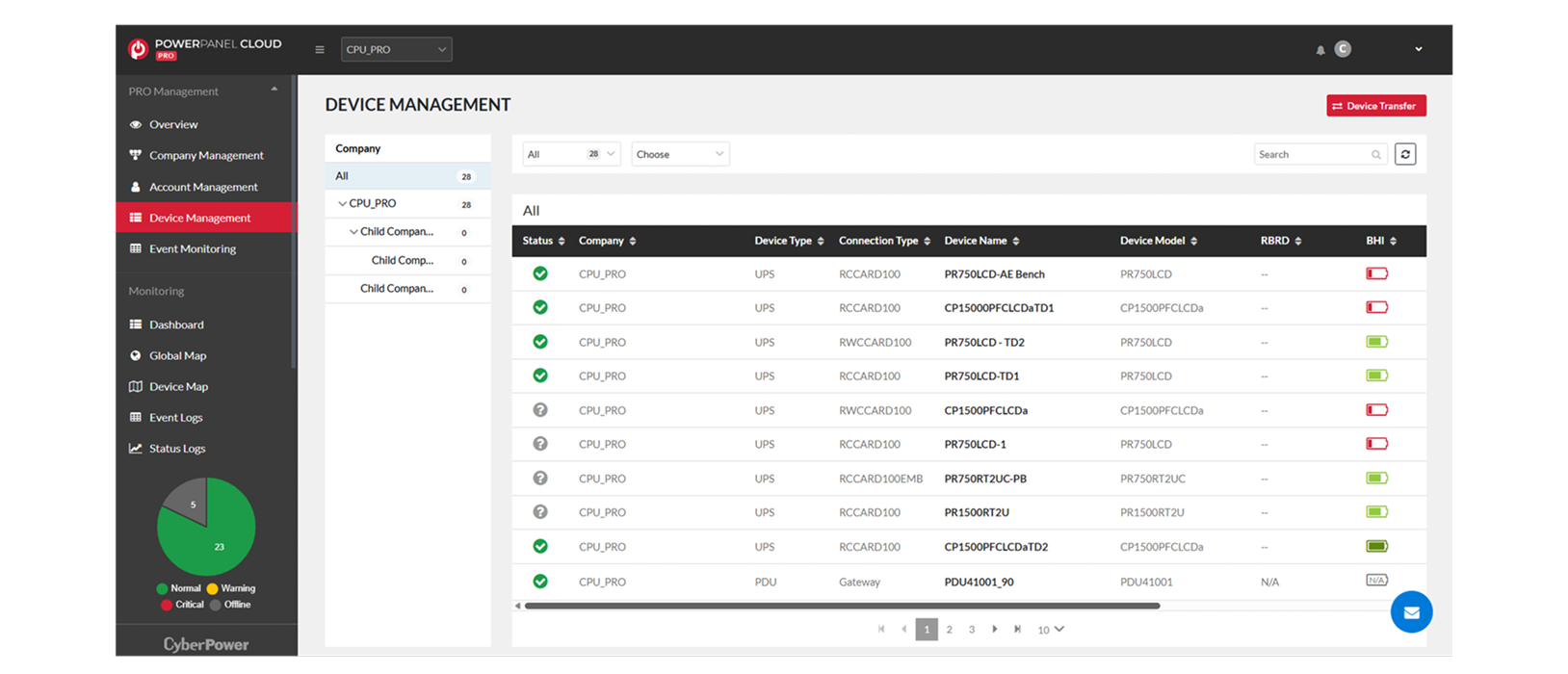This screenshot has width=1568, height=674.
Task: Go to page 2
Action: point(949,630)
